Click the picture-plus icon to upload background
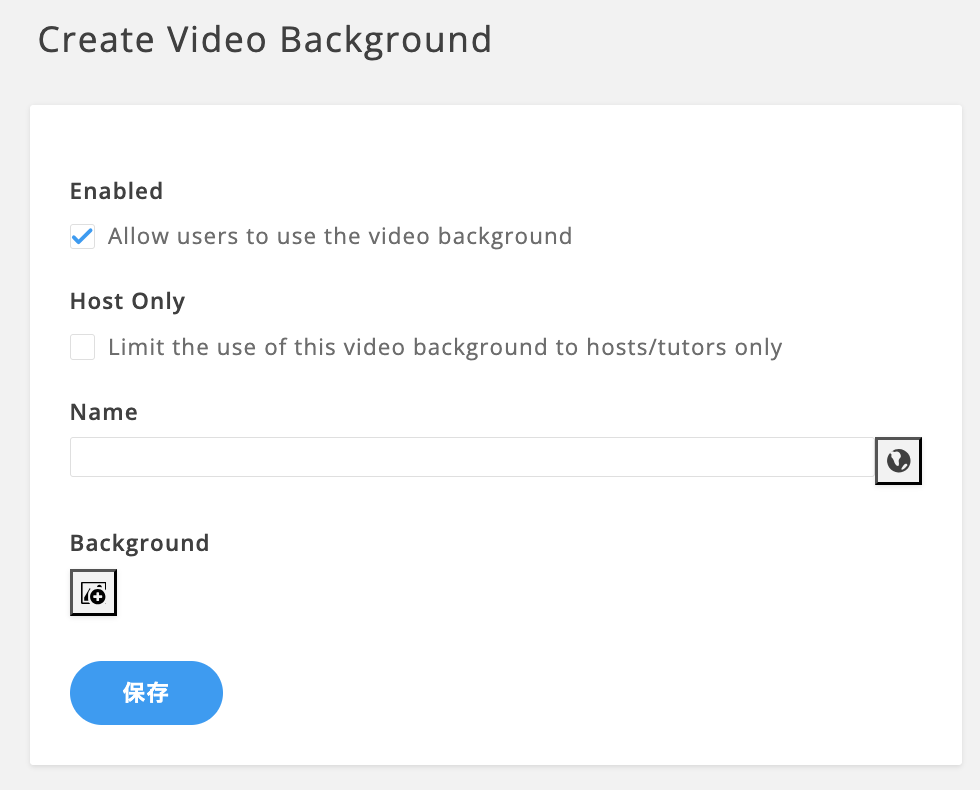Image resolution: width=980 pixels, height=790 pixels. click(x=92, y=592)
